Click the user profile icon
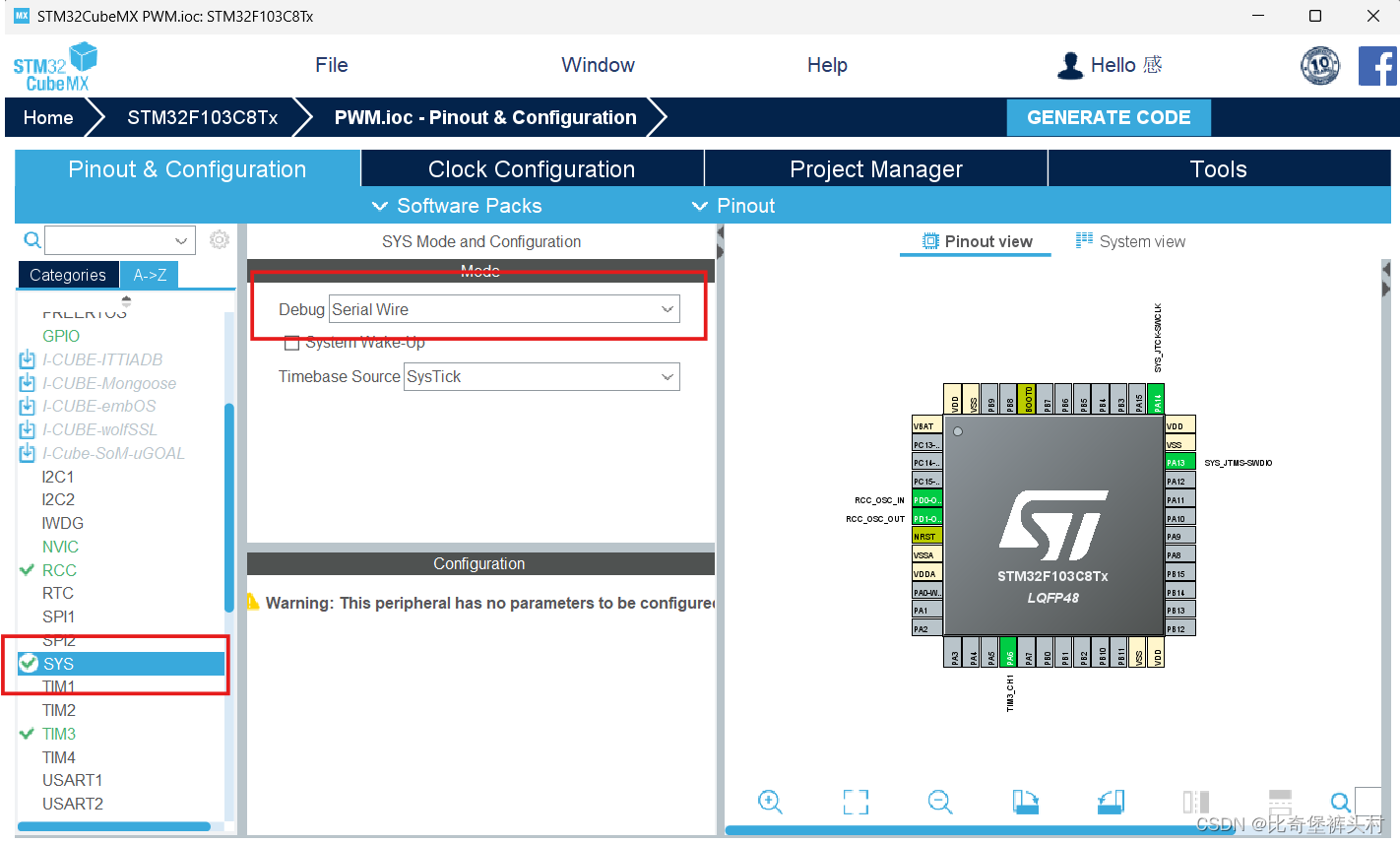Image resolution: width=1400 pixels, height=843 pixels. point(1070,65)
